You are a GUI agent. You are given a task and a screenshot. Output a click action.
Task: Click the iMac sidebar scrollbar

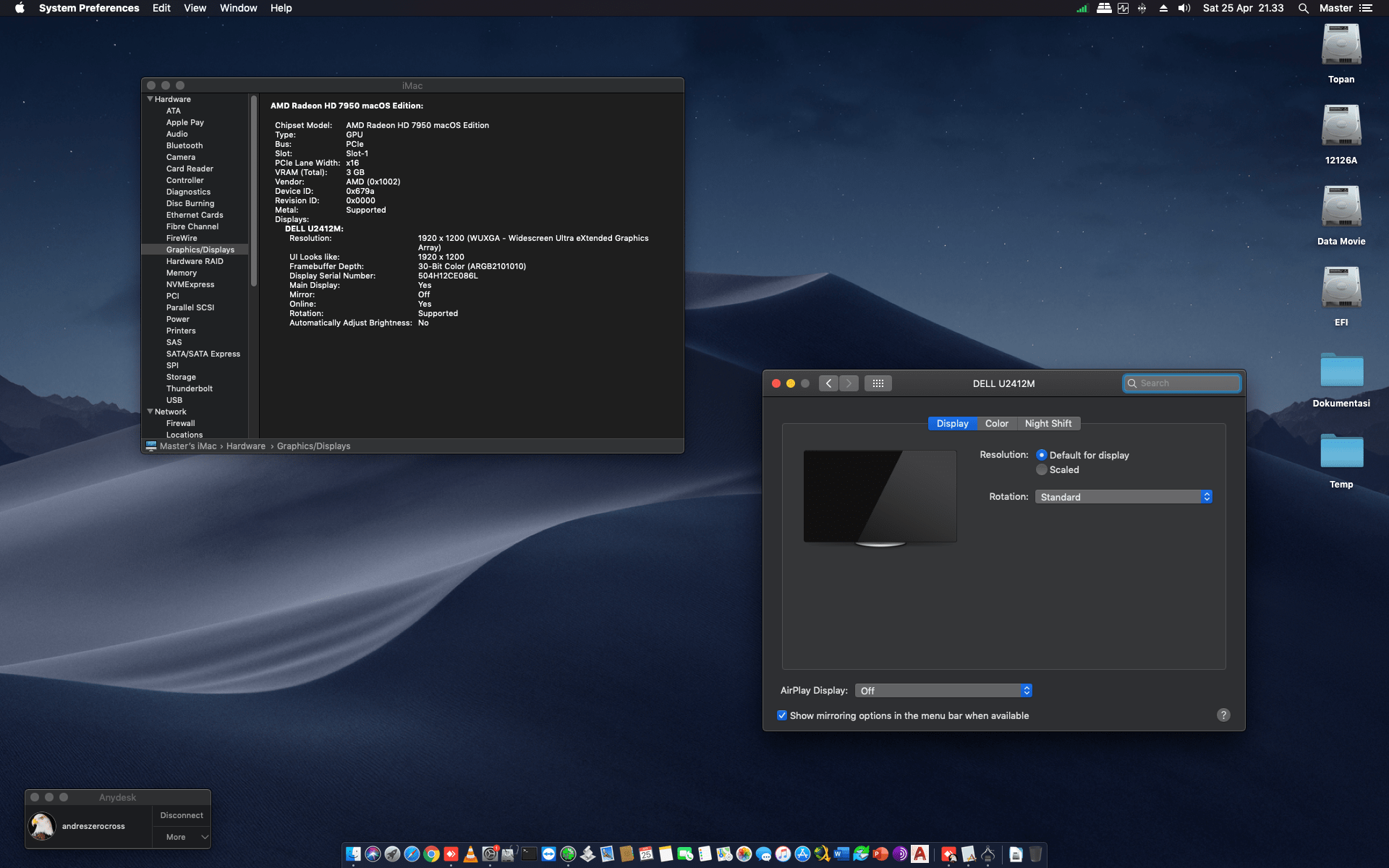(254, 191)
